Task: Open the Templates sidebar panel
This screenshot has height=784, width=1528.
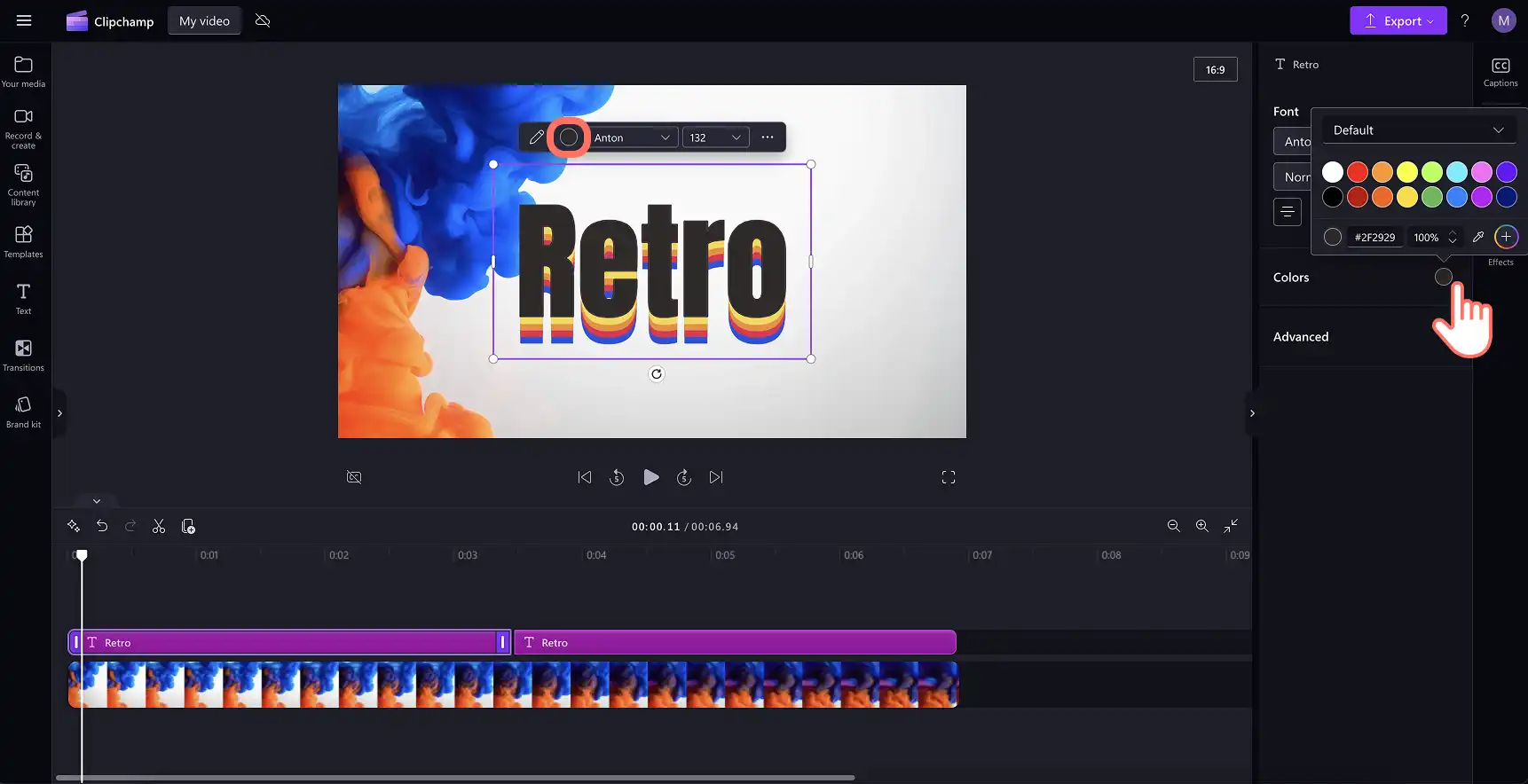Action: click(x=24, y=241)
